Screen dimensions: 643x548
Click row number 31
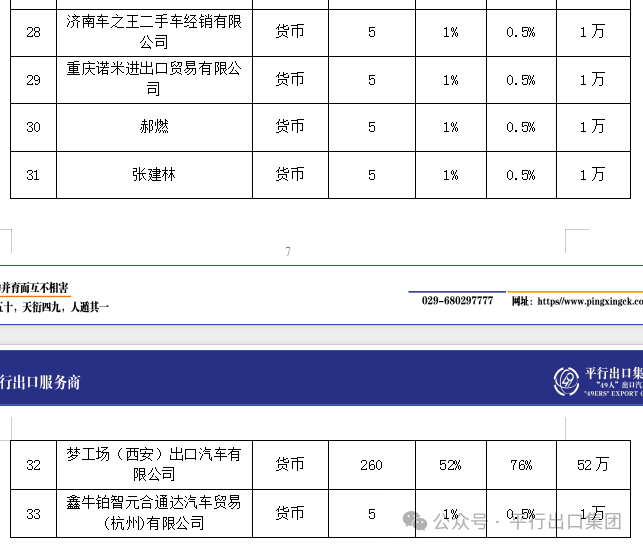click(x=33, y=175)
